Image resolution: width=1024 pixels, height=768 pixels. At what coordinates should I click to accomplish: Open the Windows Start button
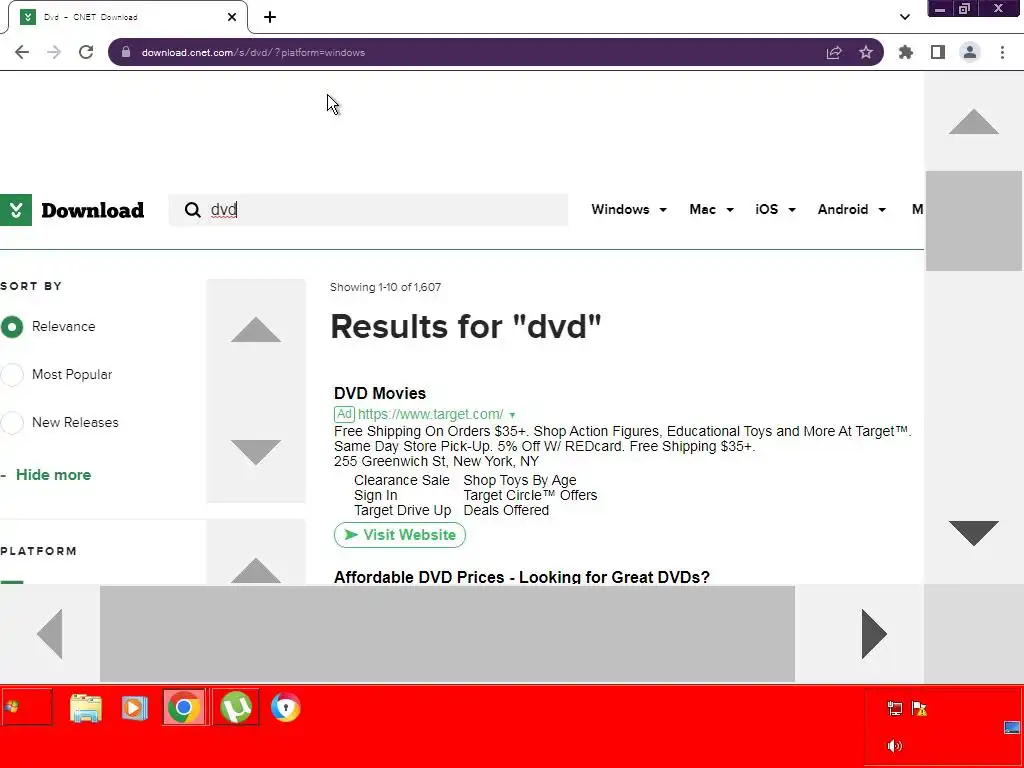27,707
